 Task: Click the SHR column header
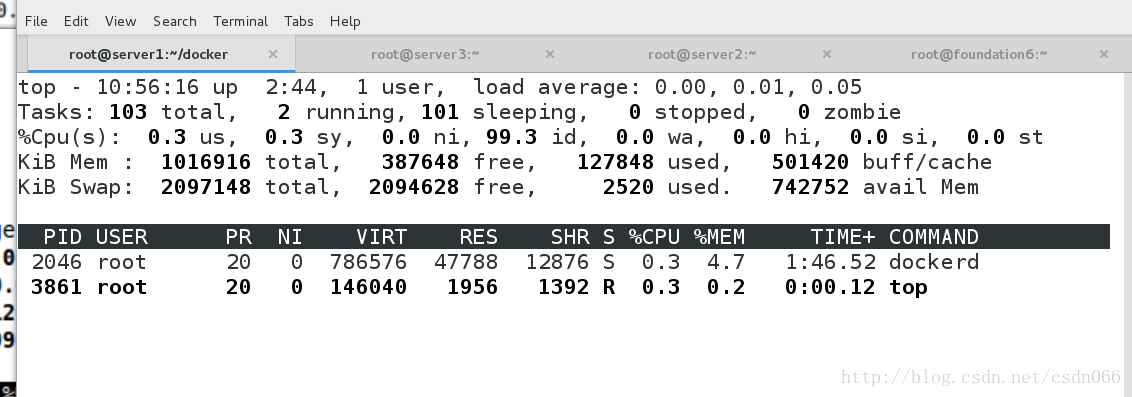tap(570, 237)
